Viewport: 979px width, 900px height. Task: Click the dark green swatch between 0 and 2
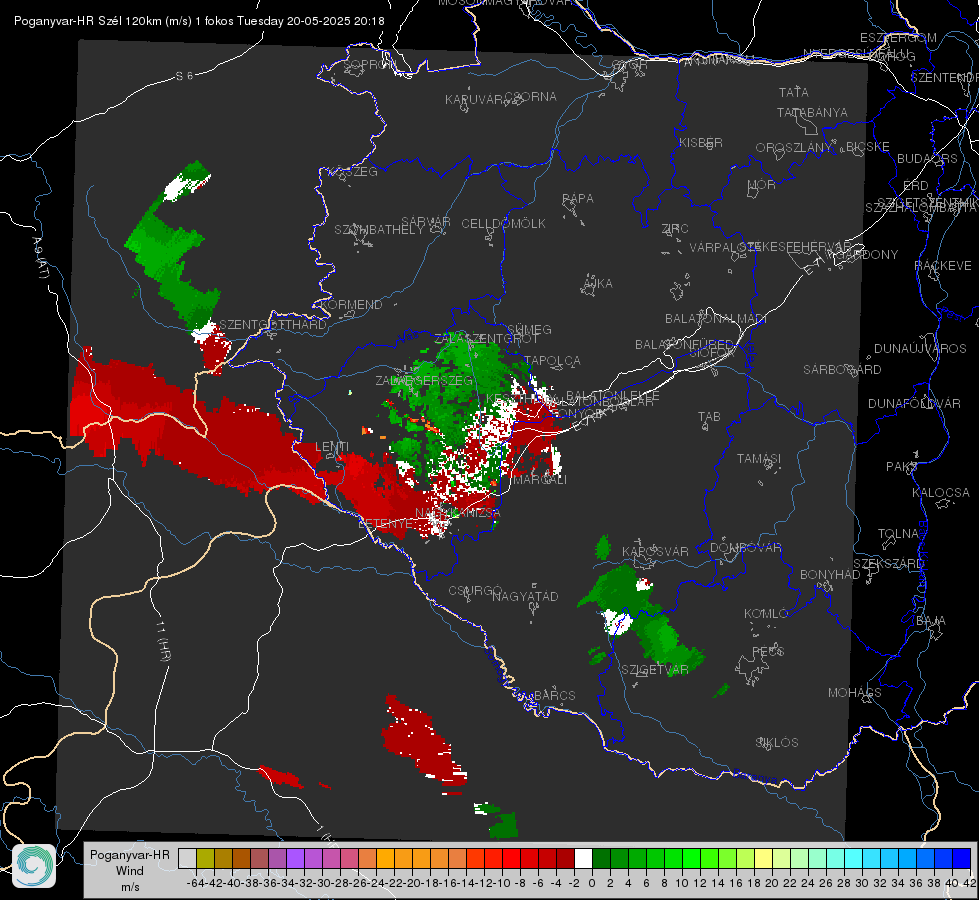(601, 858)
